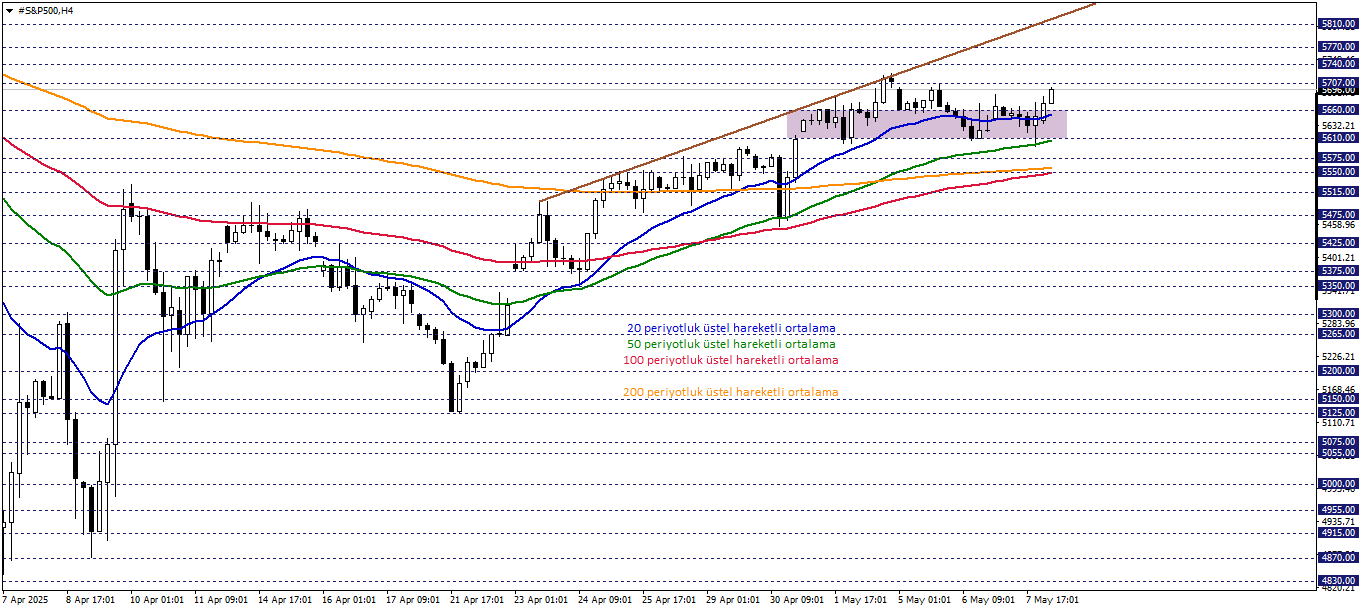Click the 5632.21 price scale value
Image resolution: width=1362 pixels, height=611 pixels.
pos(1337,126)
